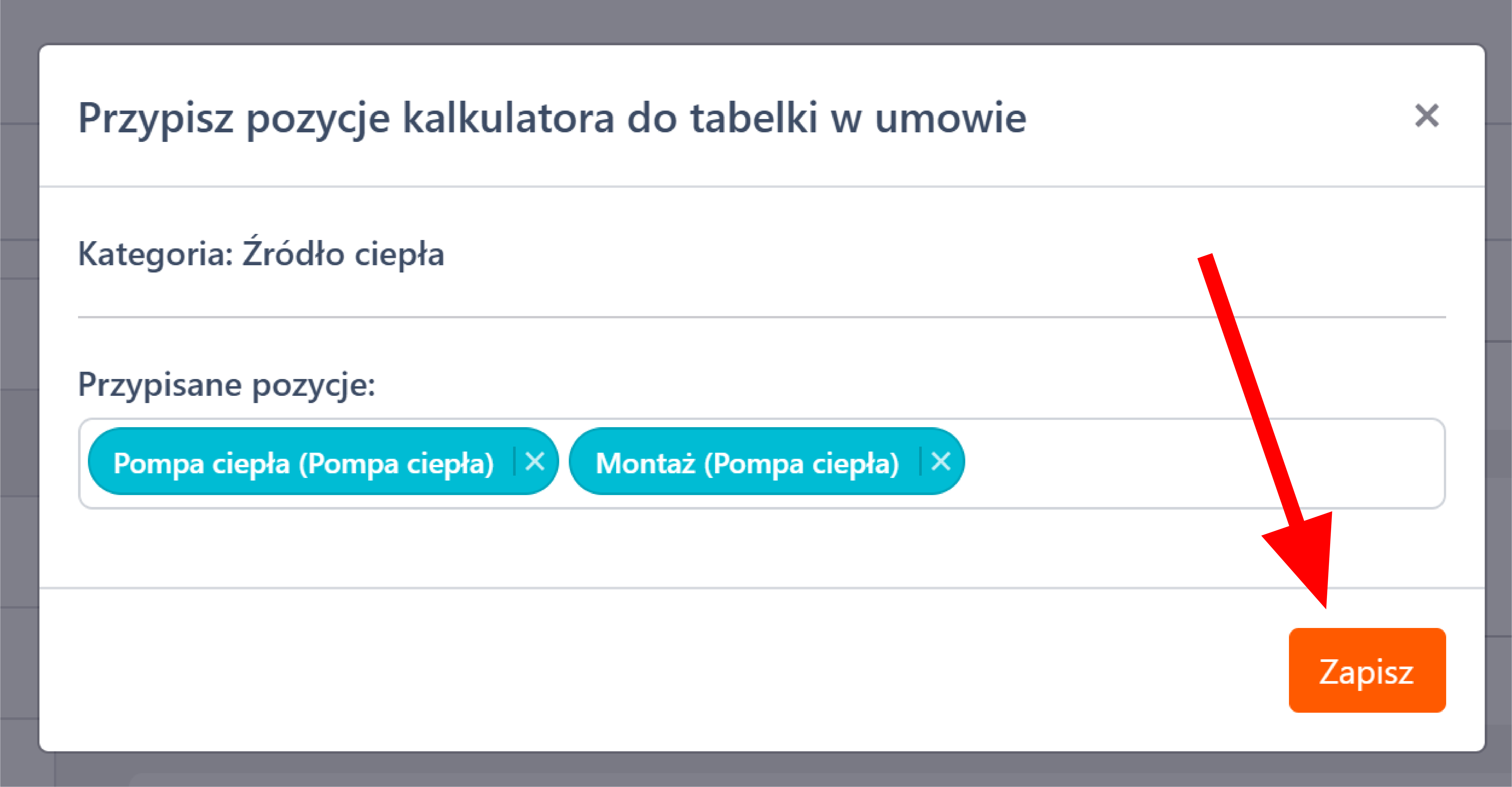
Task: Save assignments with the Zapisz button
Action: tap(1367, 670)
